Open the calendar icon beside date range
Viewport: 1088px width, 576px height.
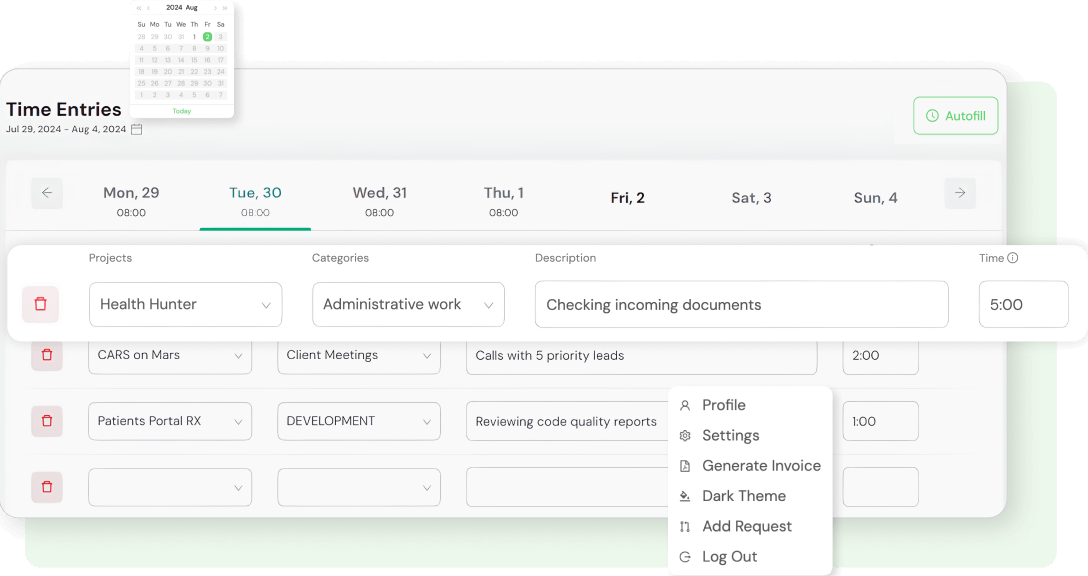click(x=137, y=129)
